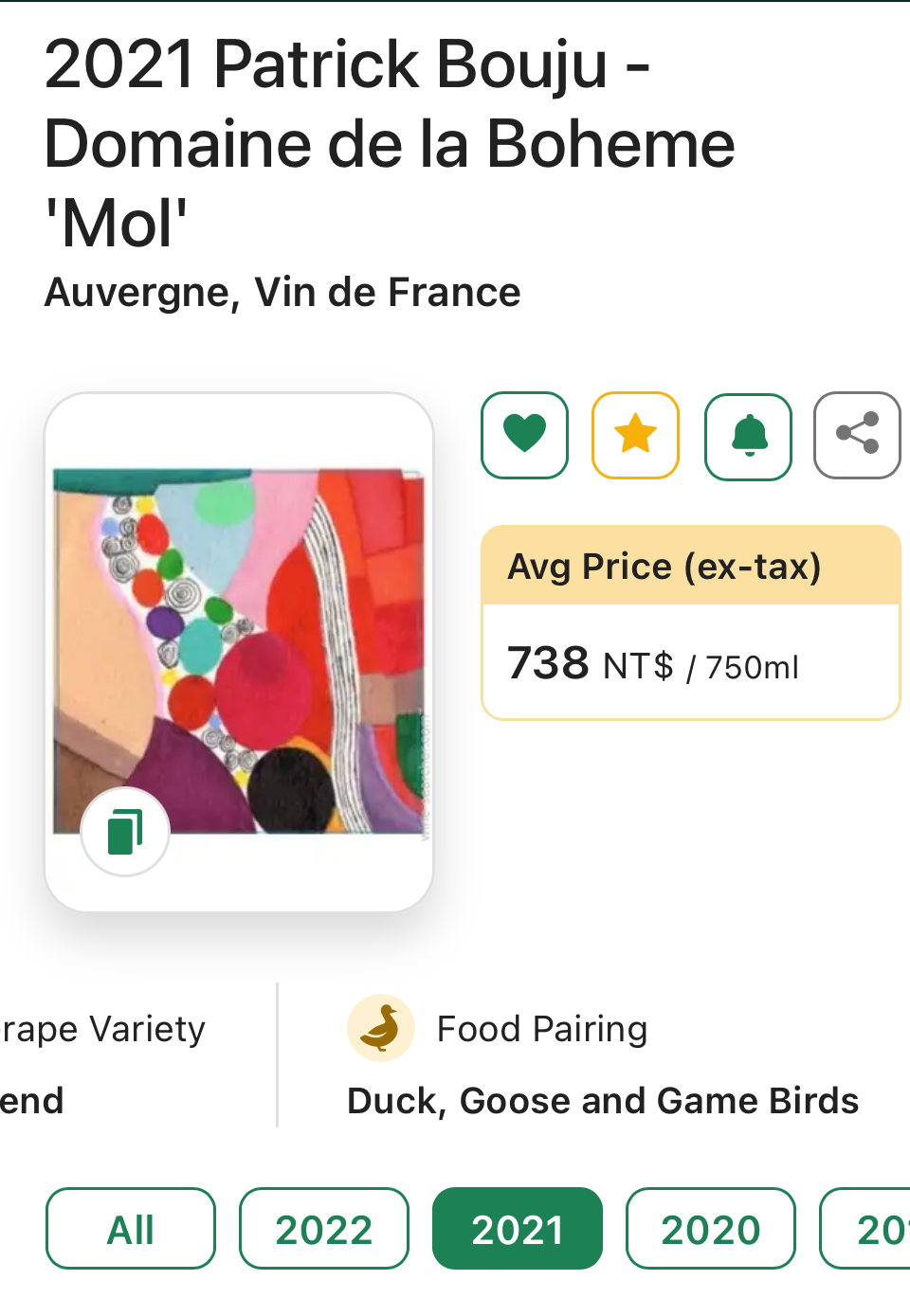Switch to 2022 vintage

[324, 1229]
